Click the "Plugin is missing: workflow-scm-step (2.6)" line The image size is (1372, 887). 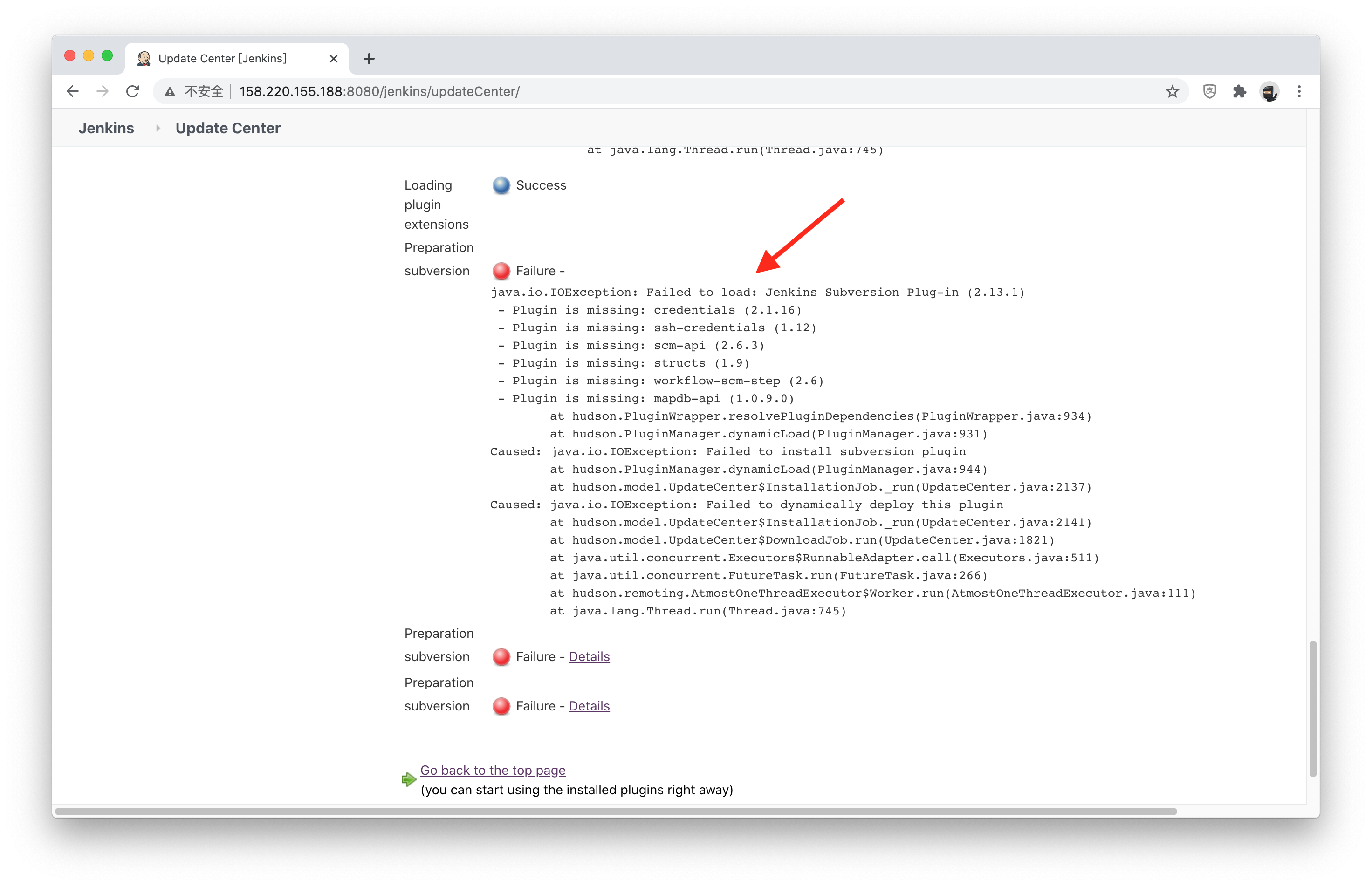coord(660,381)
